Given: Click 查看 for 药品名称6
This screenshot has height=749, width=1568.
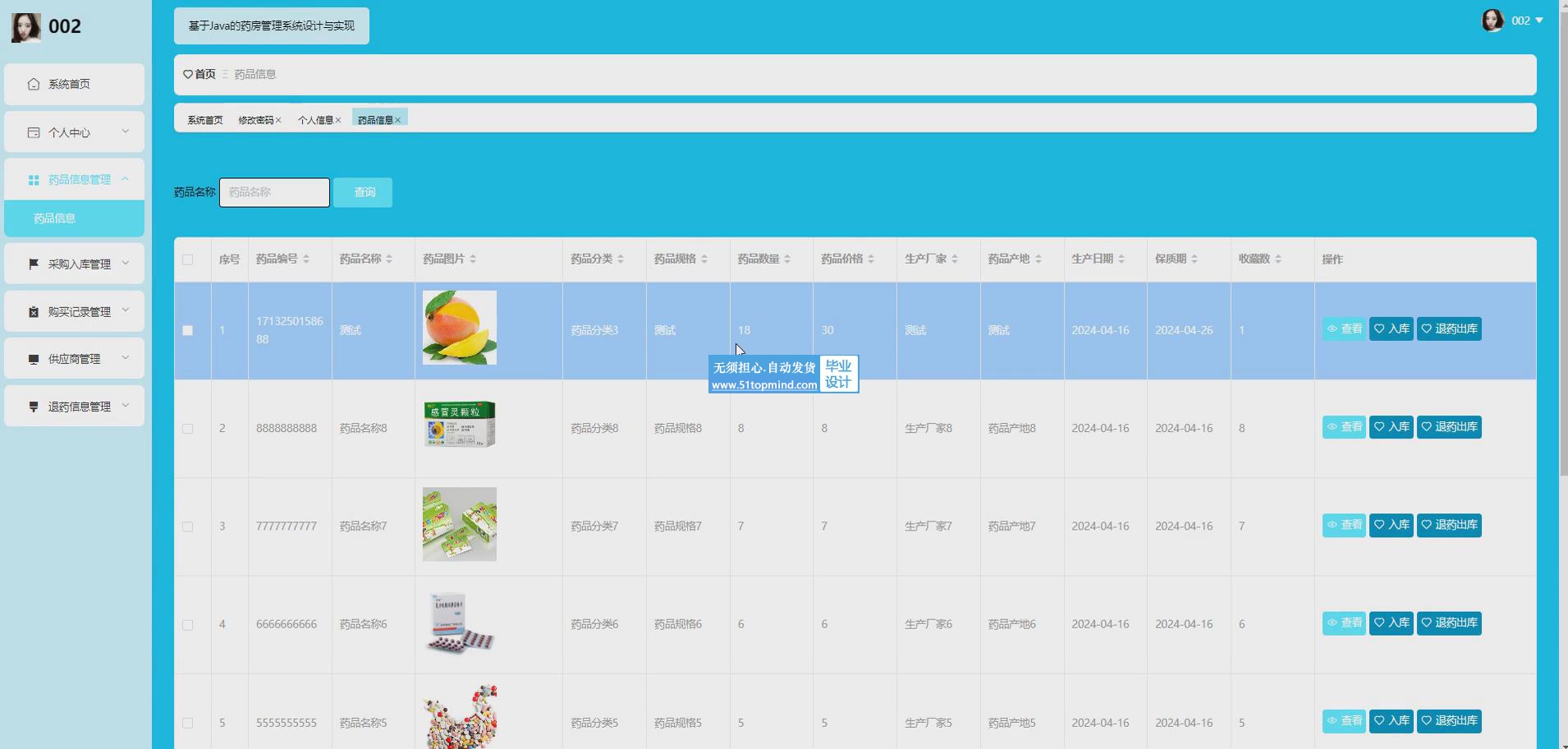Looking at the screenshot, I should 1344,623.
